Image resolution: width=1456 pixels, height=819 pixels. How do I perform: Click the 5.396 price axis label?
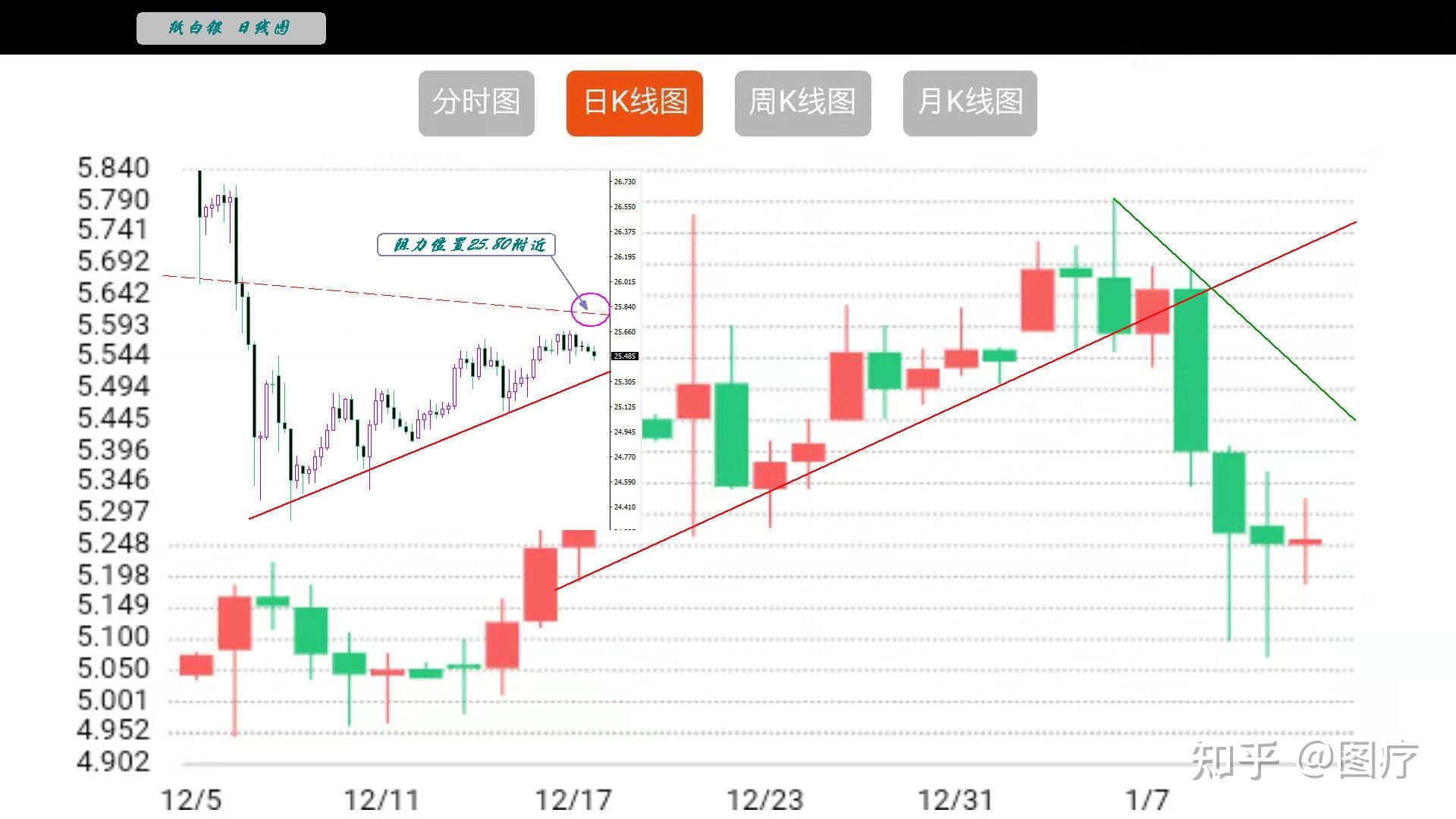(x=114, y=450)
